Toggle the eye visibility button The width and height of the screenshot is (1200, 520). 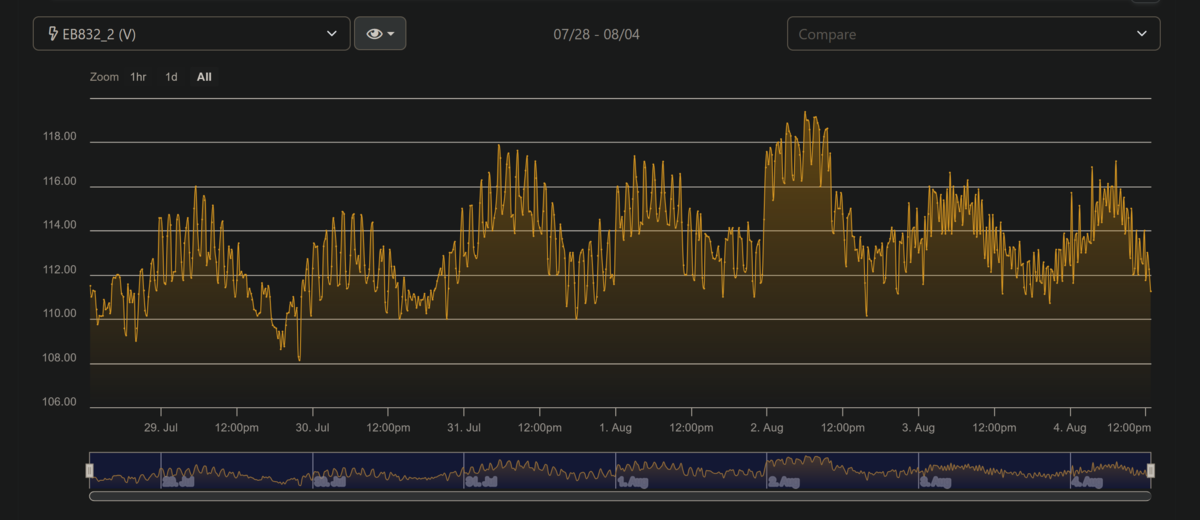(380, 33)
